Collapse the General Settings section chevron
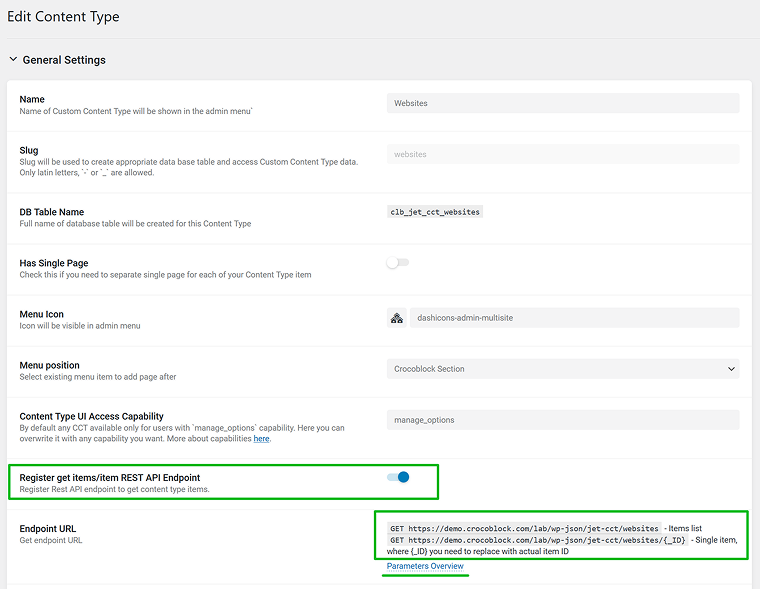The image size is (760, 589). point(14,59)
